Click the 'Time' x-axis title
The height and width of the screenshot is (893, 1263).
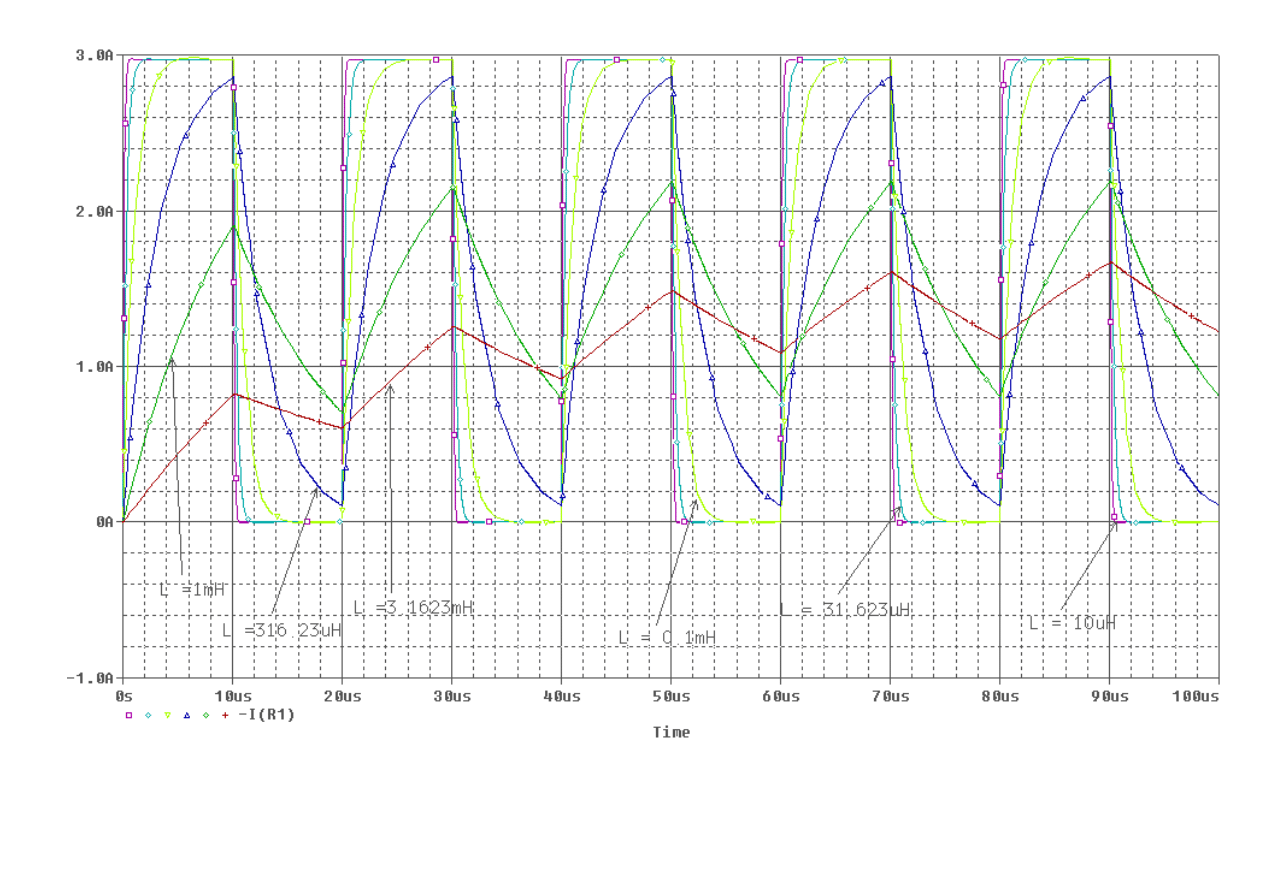[x=671, y=732]
